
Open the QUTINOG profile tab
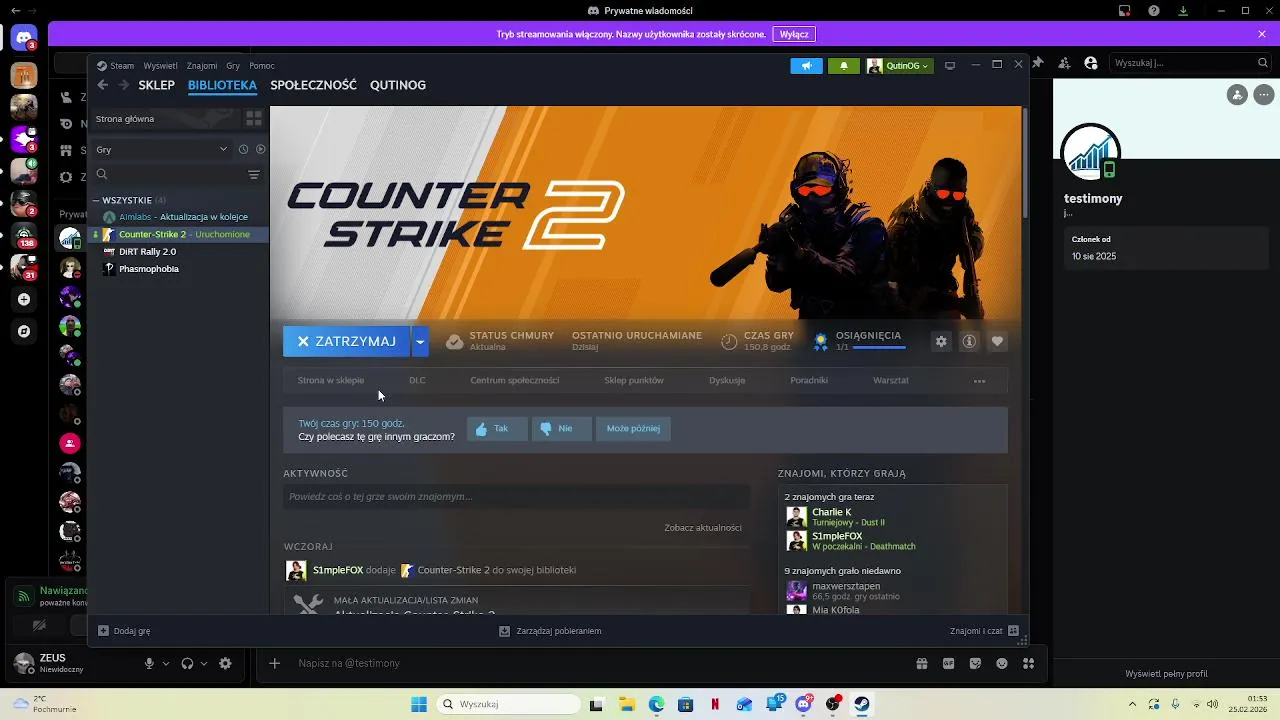(398, 85)
